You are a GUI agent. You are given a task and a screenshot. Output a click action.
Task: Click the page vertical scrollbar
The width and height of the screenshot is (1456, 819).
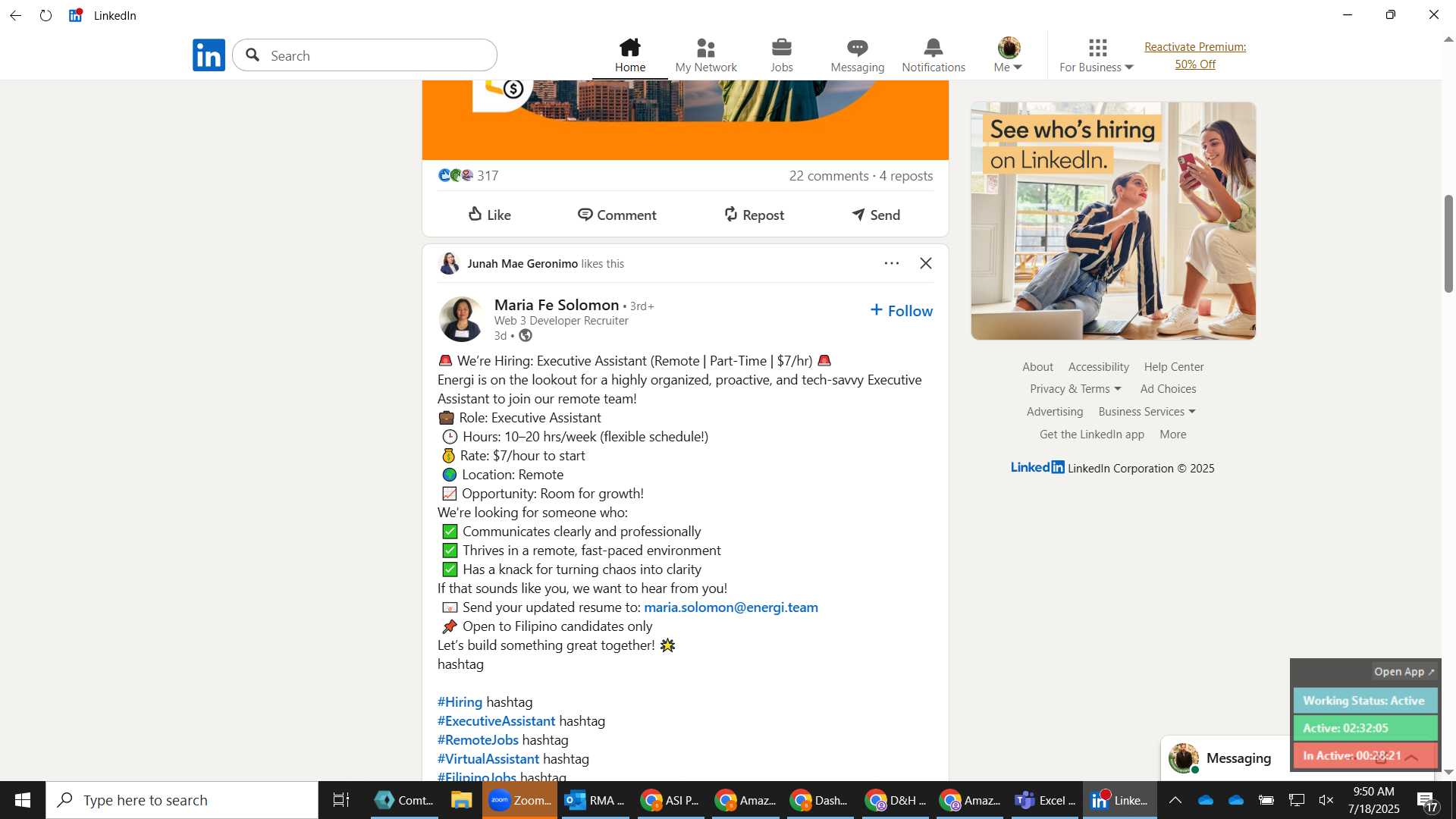pos(1448,243)
